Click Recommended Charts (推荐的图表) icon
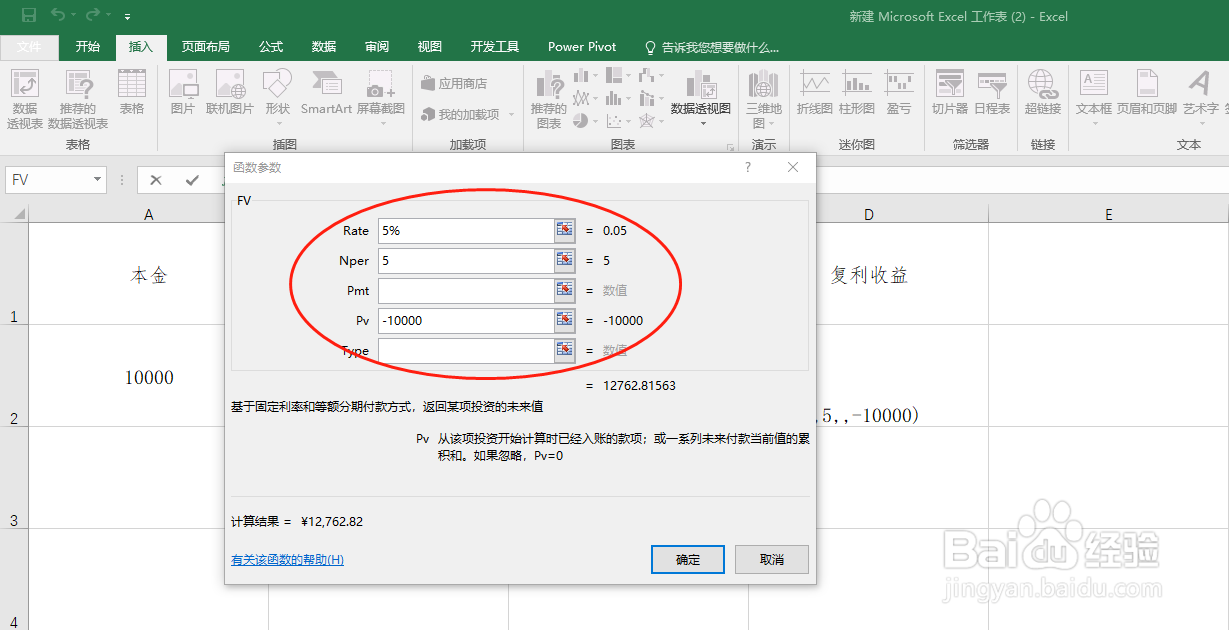This screenshot has height=630, width=1229. [x=549, y=100]
